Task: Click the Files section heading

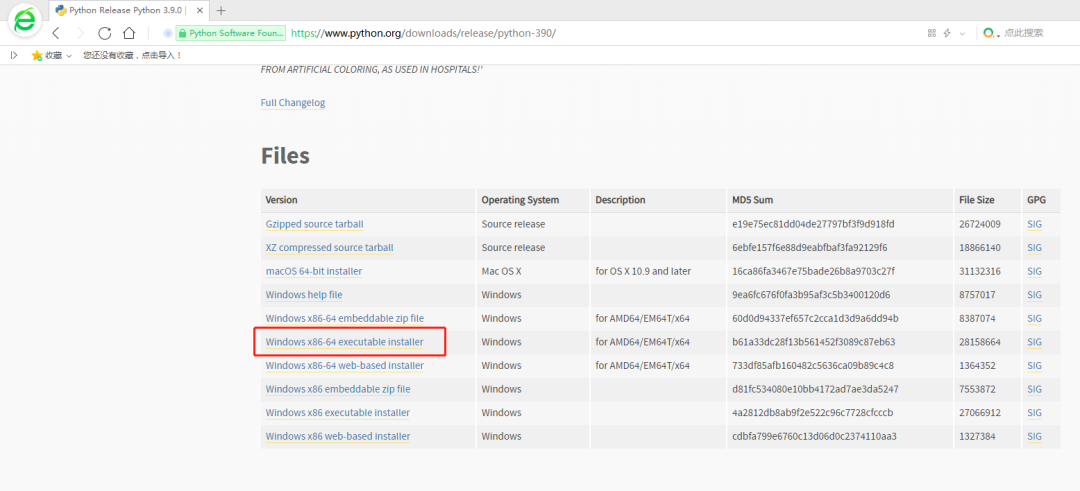Action: pos(285,156)
